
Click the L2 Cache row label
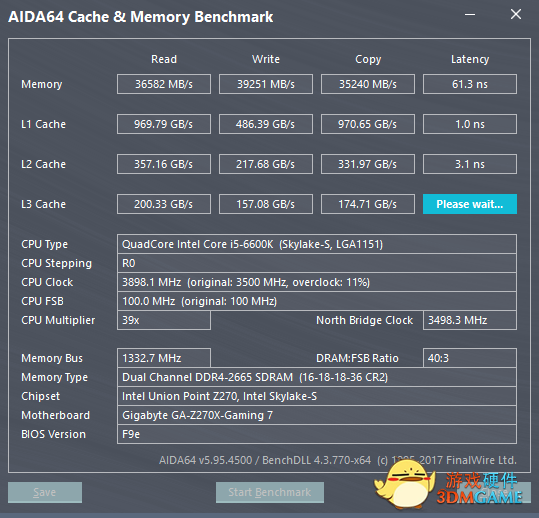43,164
